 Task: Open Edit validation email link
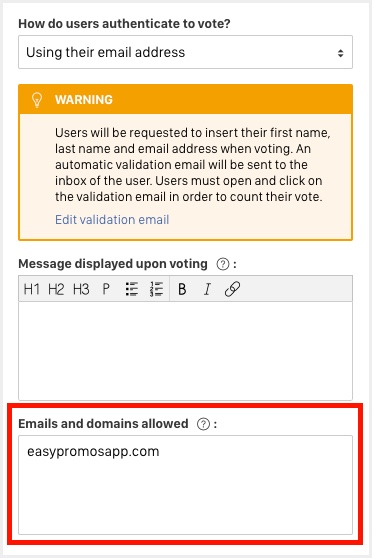click(112, 220)
